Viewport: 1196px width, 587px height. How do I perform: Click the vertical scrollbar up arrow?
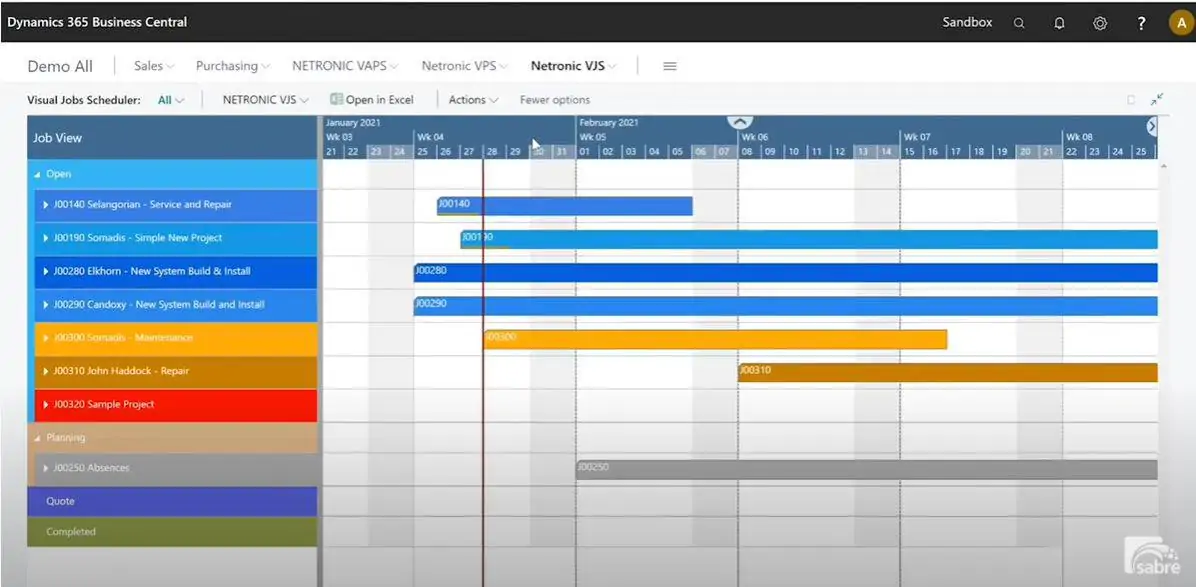point(1162,165)
